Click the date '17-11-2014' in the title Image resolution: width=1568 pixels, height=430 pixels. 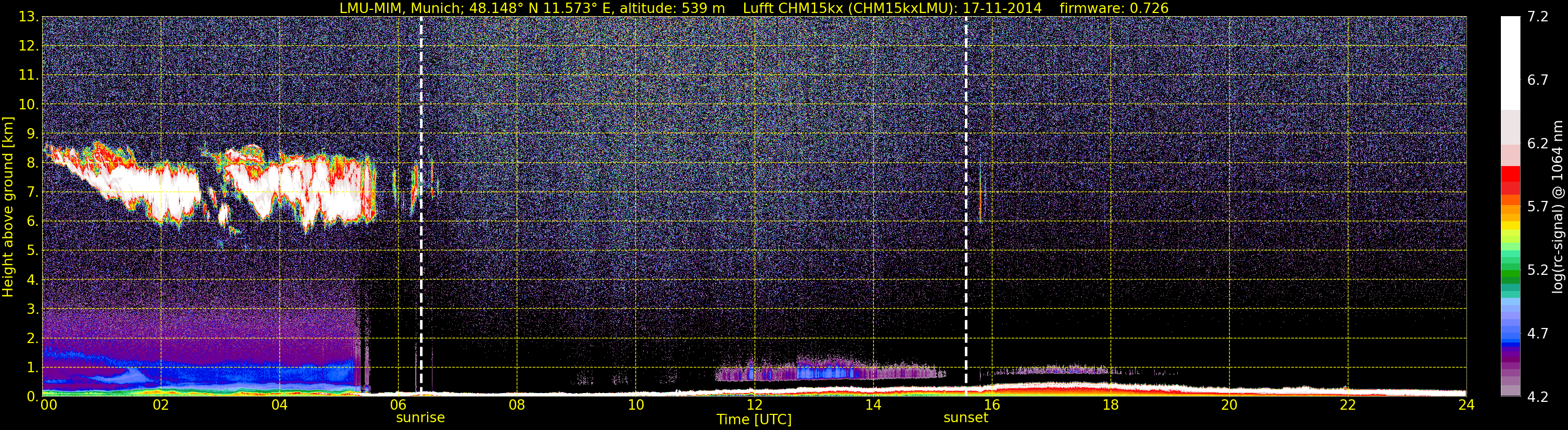(x=1002, y=8)
